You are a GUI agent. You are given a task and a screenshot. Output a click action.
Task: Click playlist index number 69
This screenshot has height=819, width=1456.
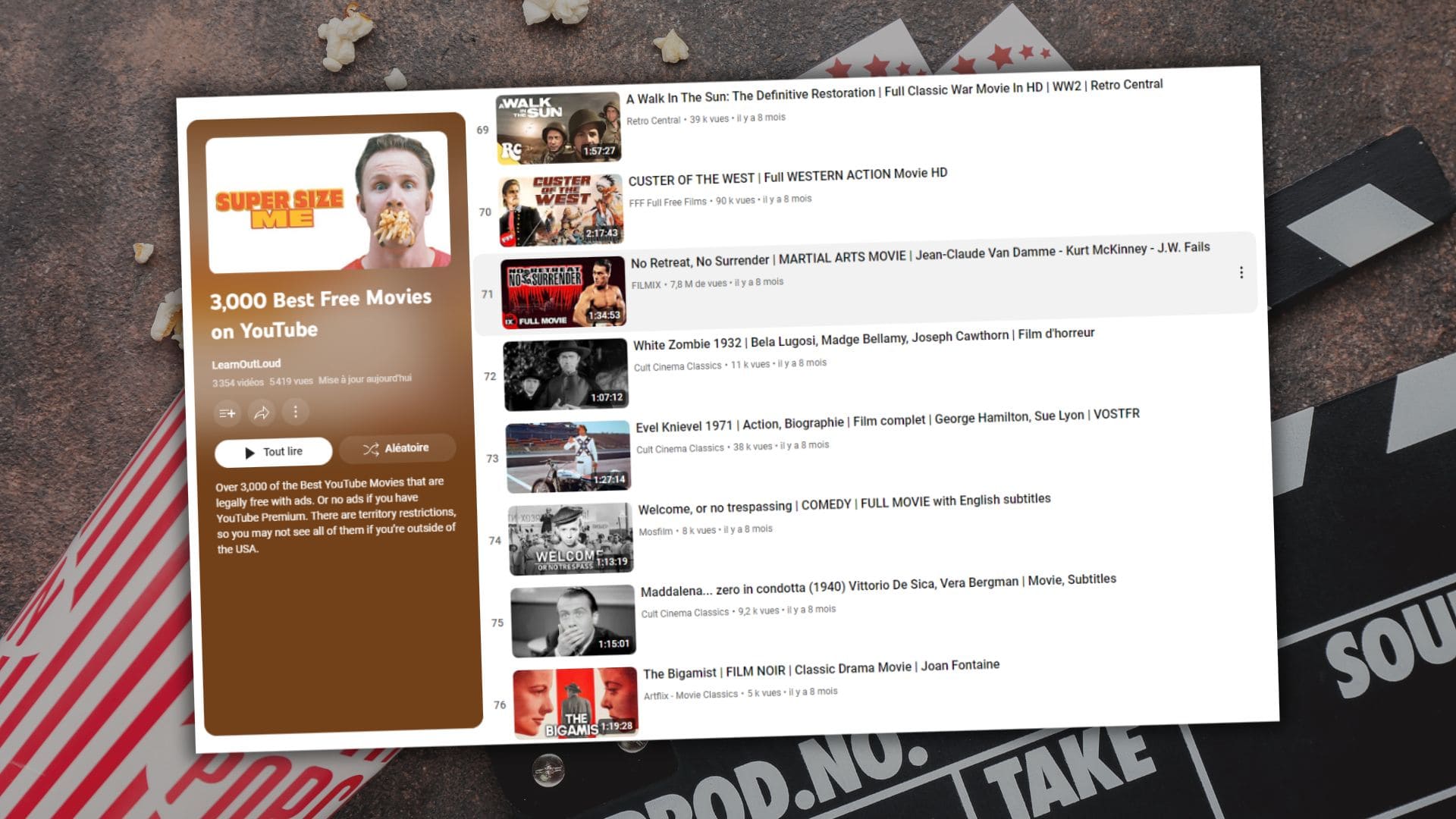coord(482,130)
